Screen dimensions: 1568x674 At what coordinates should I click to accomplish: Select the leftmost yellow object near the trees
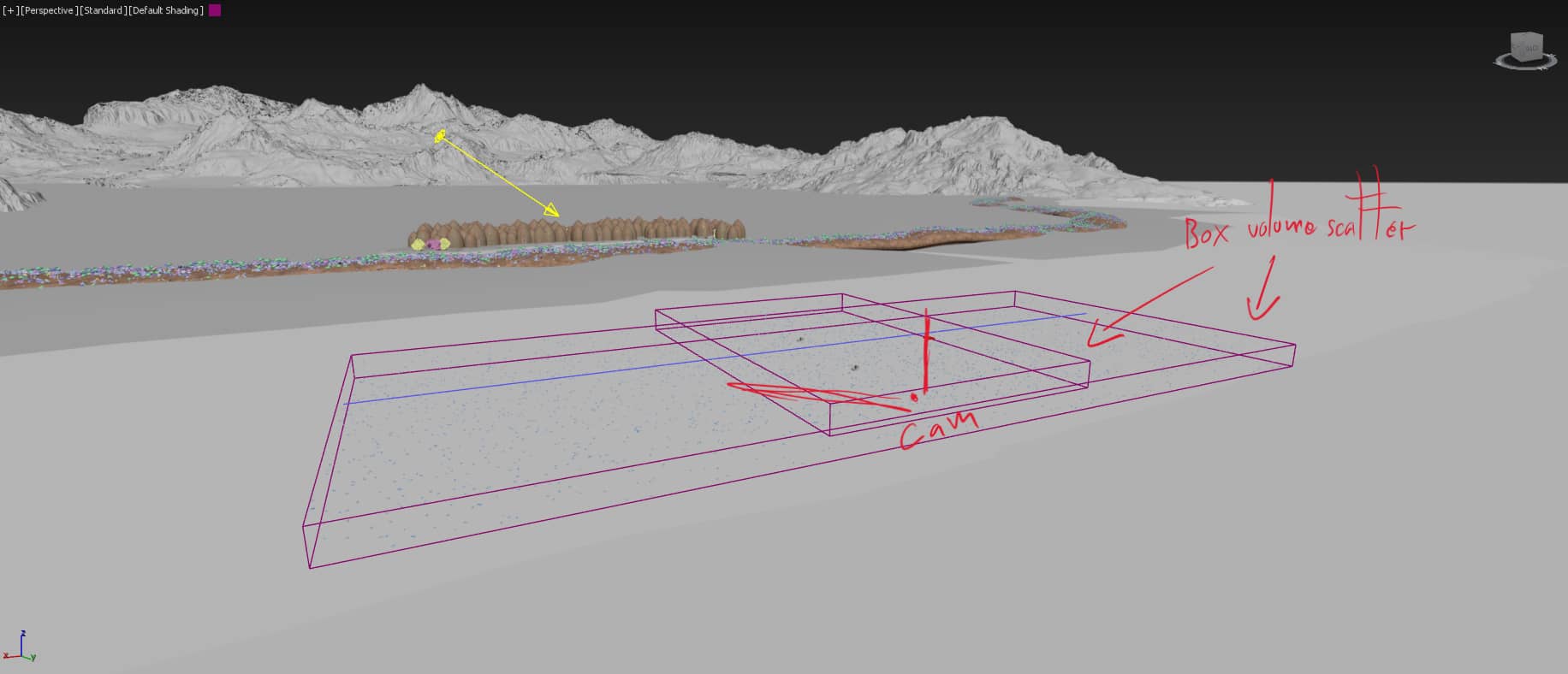tap(418, 245)
